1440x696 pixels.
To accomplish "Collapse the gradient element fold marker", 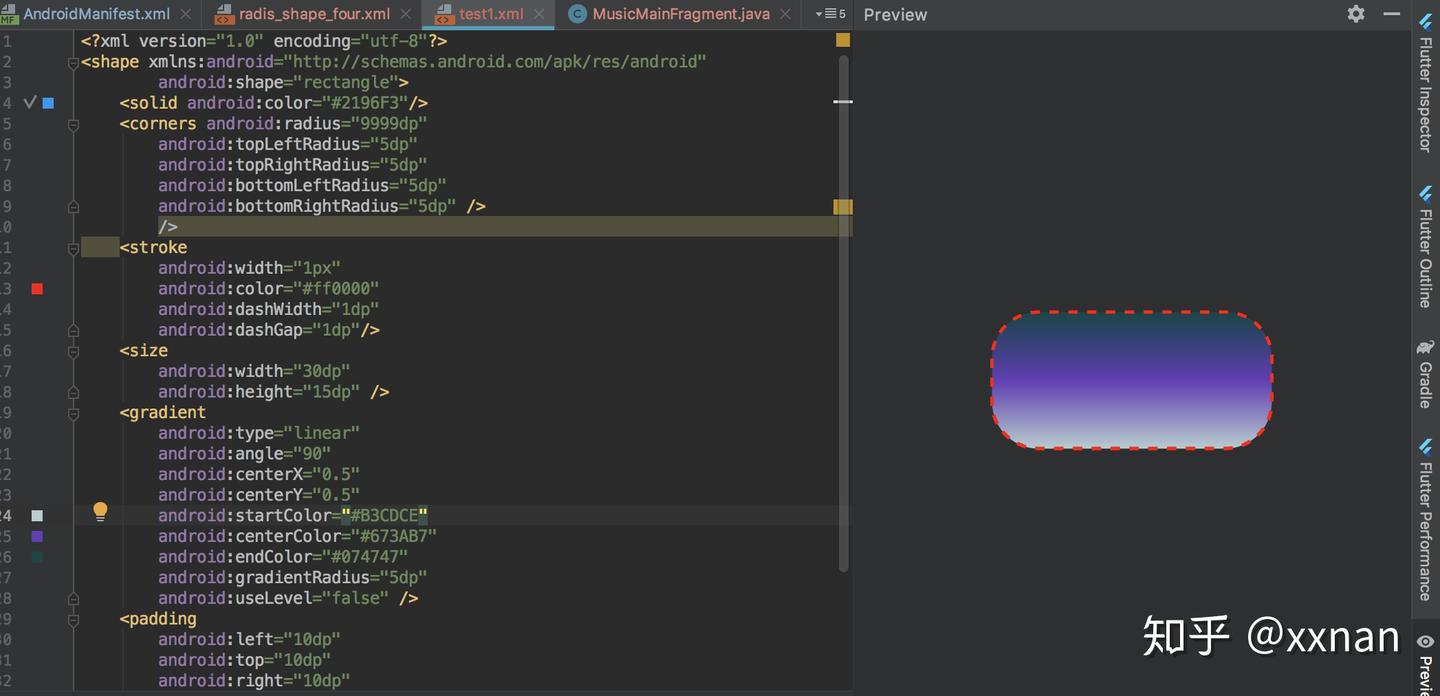I will [x=73, y=413].
